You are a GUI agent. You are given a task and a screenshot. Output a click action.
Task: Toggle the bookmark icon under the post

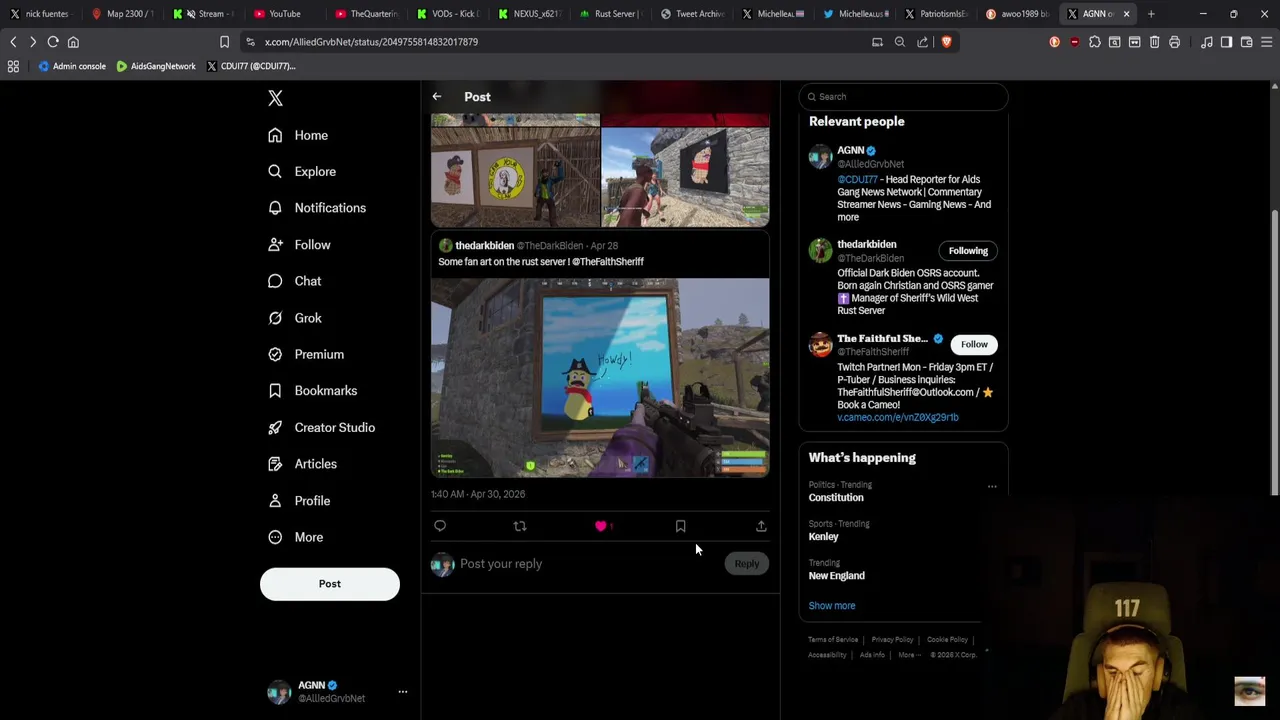coord(681,526)
